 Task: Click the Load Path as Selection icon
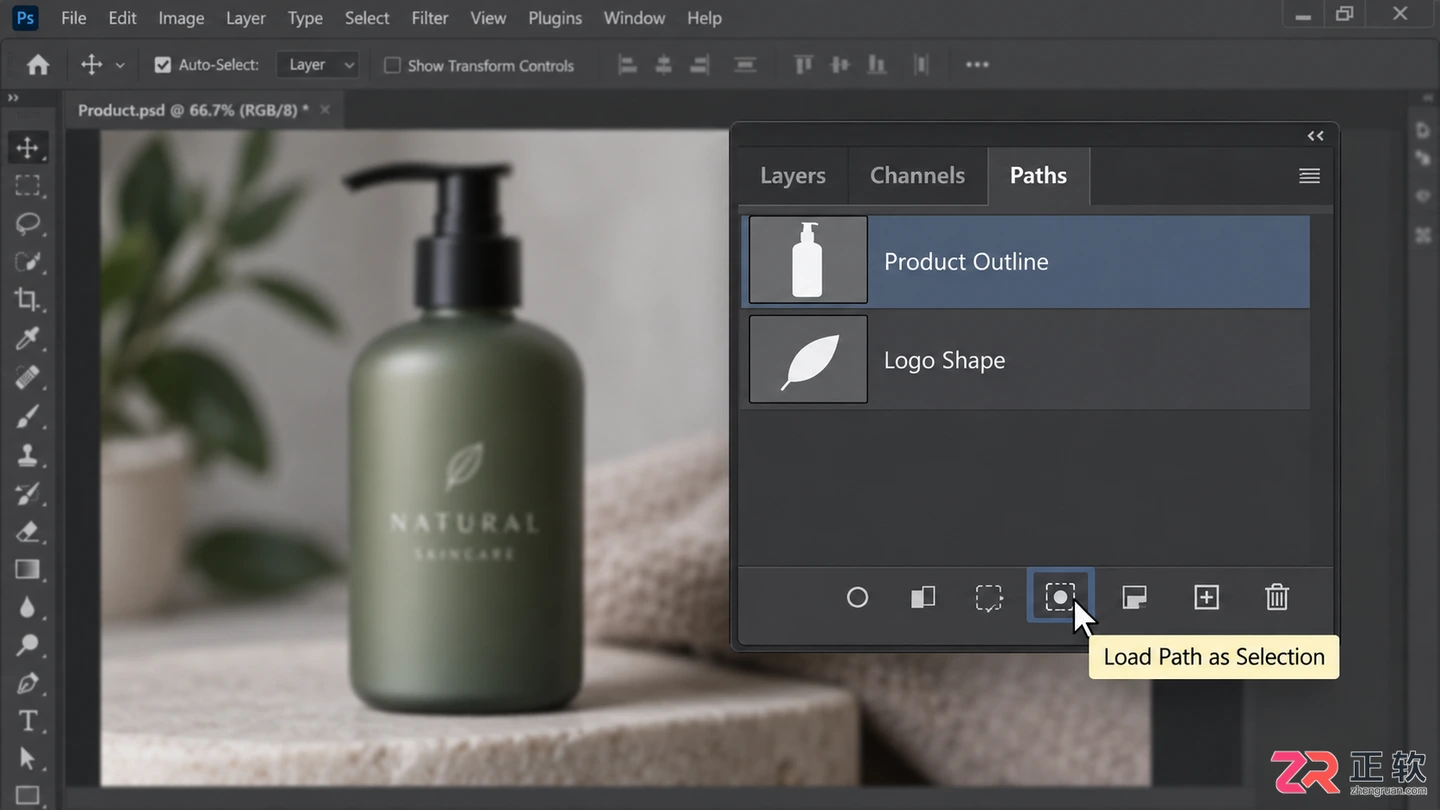coord(1060,597)
